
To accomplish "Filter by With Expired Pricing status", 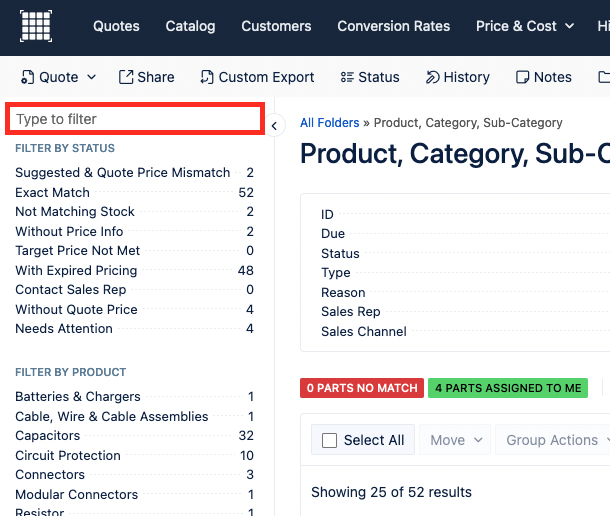I will point(134,270).
